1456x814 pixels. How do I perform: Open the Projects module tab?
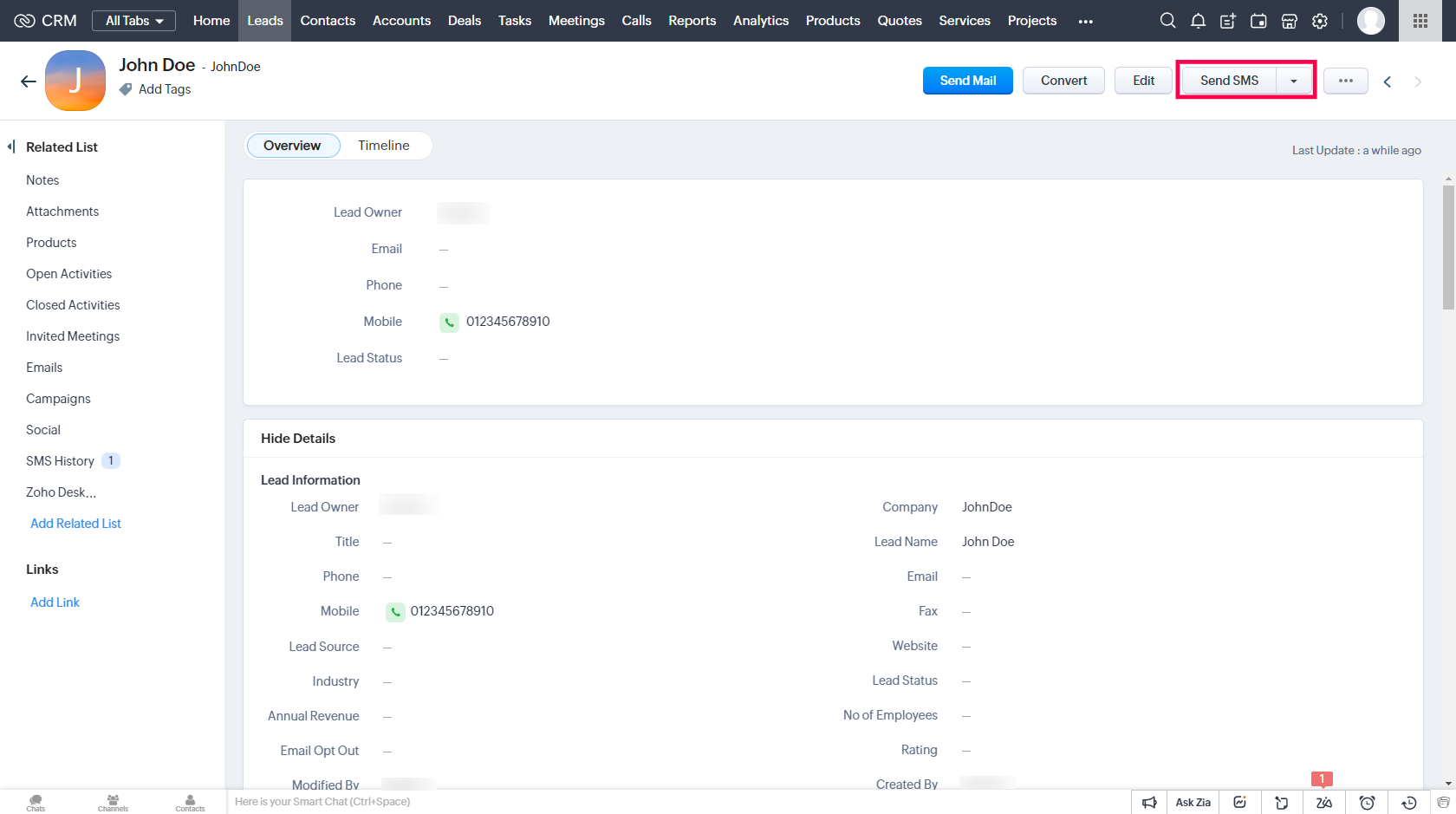coord(1032,21)
